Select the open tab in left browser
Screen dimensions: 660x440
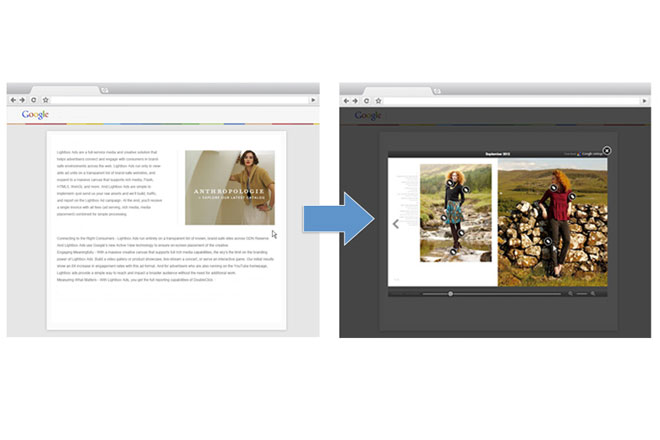pos(64,90)
